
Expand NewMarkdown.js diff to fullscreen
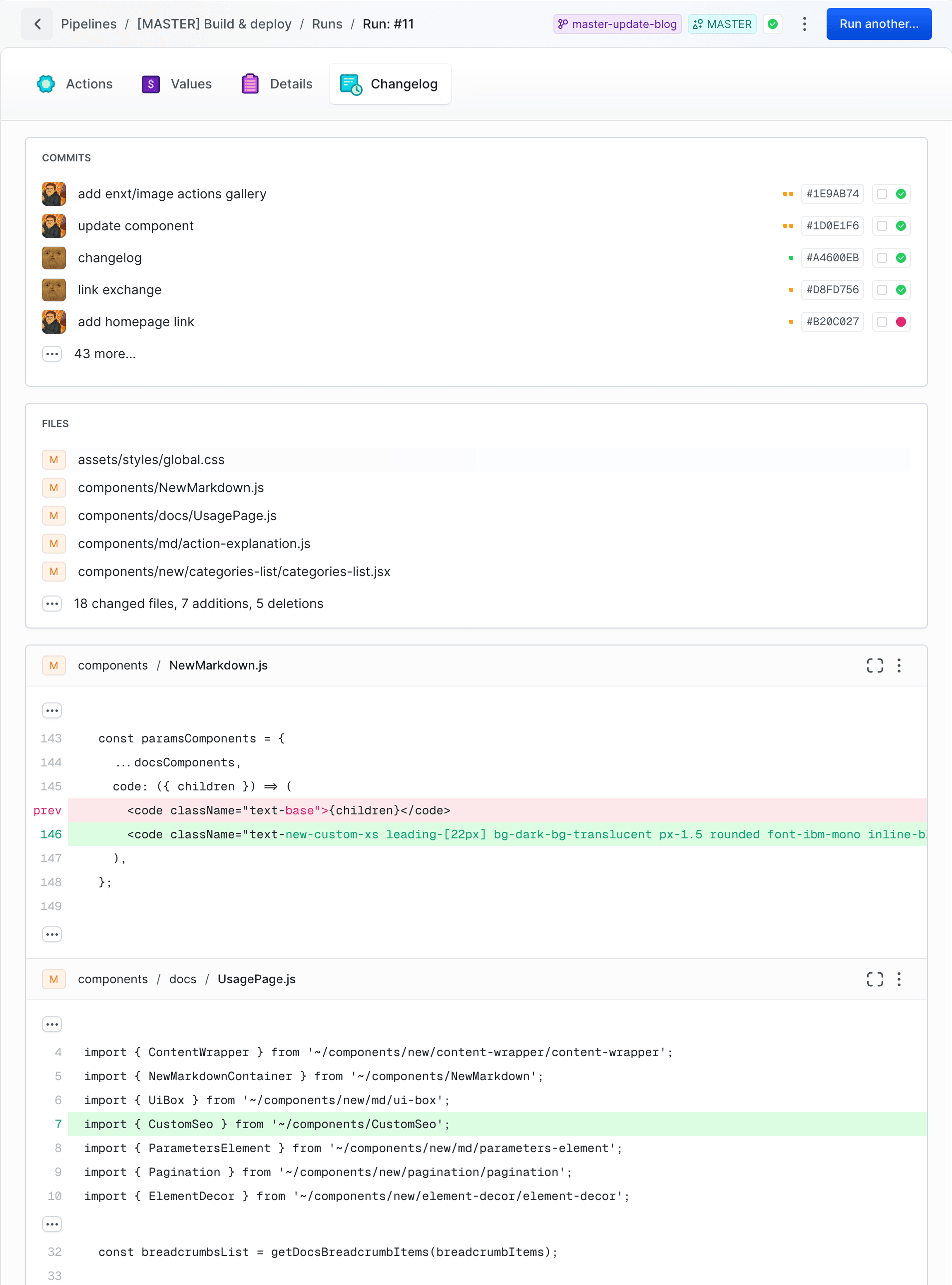[874, 665]
